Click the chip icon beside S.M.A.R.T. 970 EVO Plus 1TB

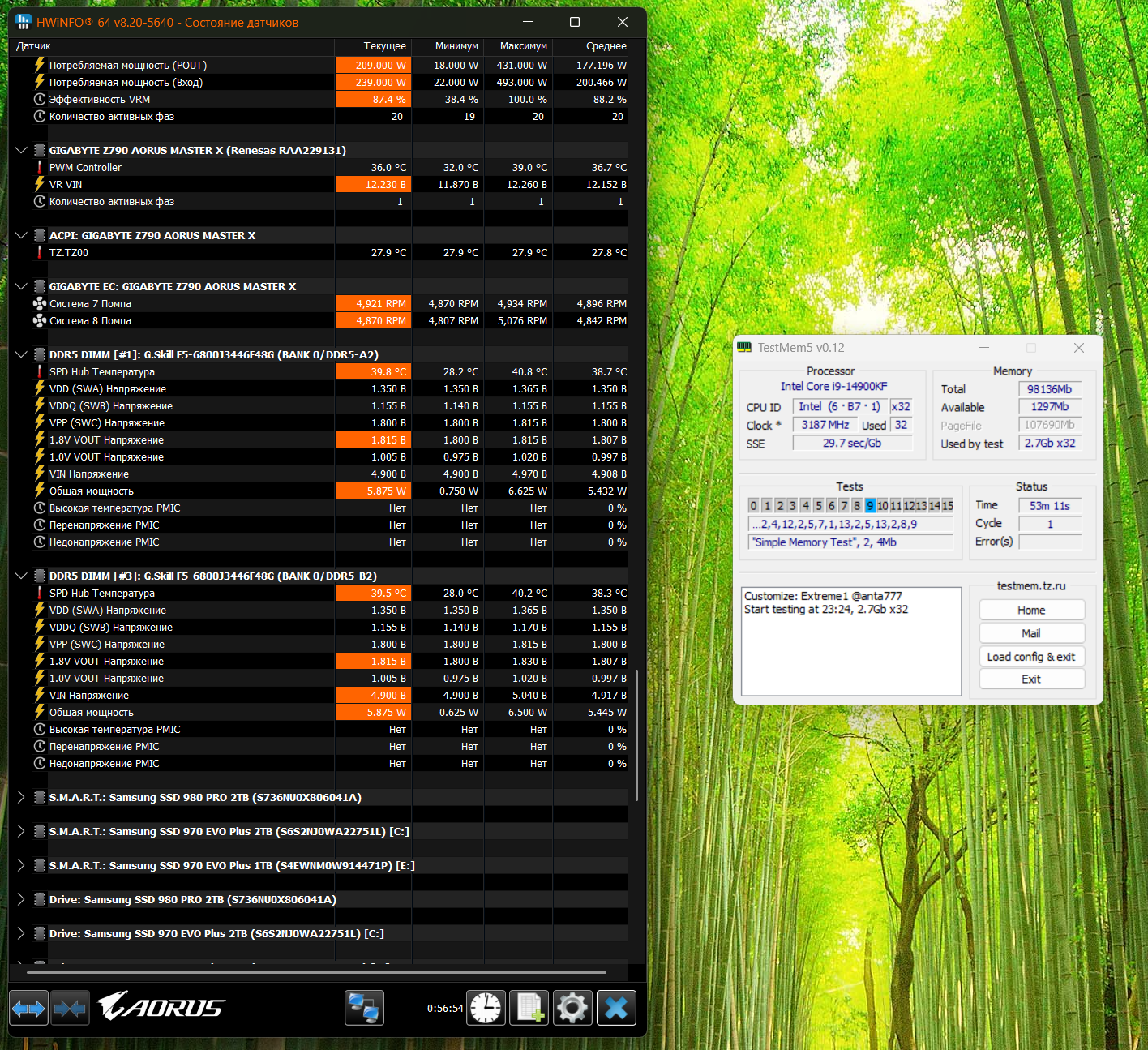pyautogui.click(x=39, y=865)
